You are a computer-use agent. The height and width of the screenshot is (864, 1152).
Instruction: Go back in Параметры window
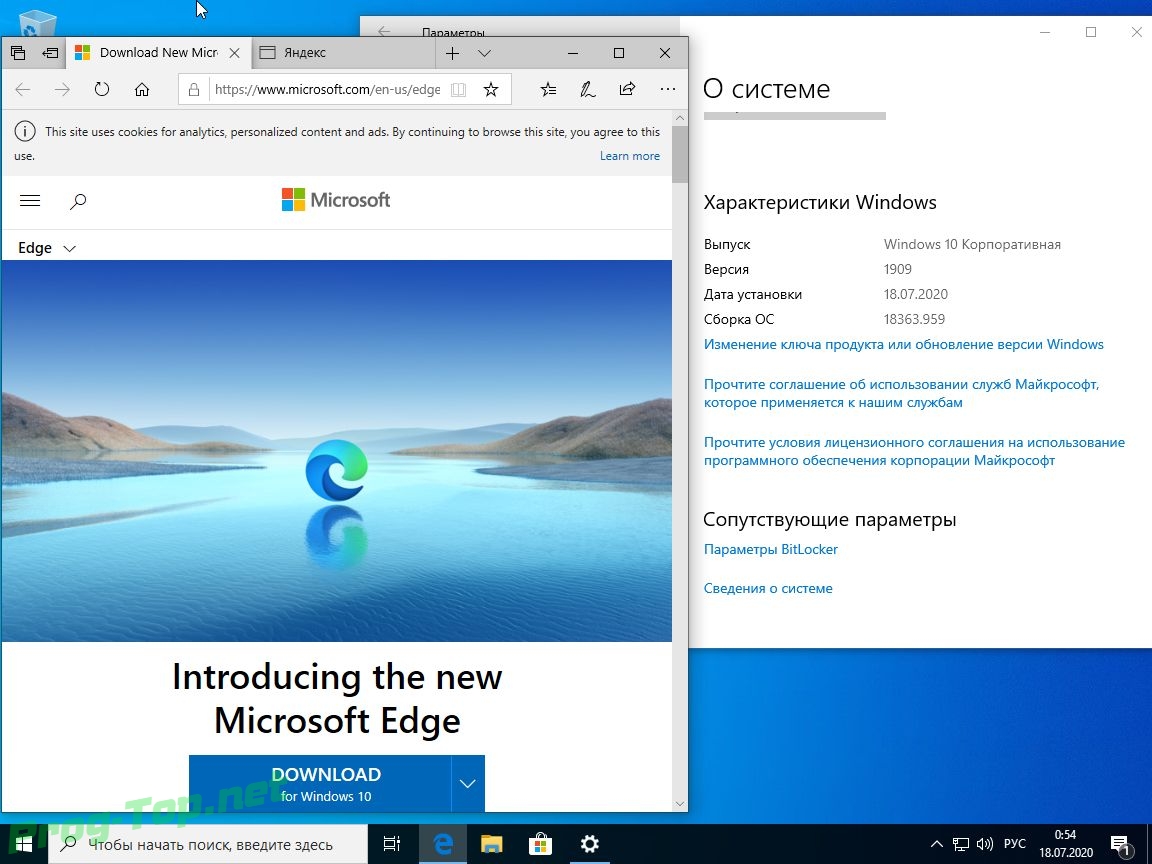pyautogui.click(x=384, y=32)
